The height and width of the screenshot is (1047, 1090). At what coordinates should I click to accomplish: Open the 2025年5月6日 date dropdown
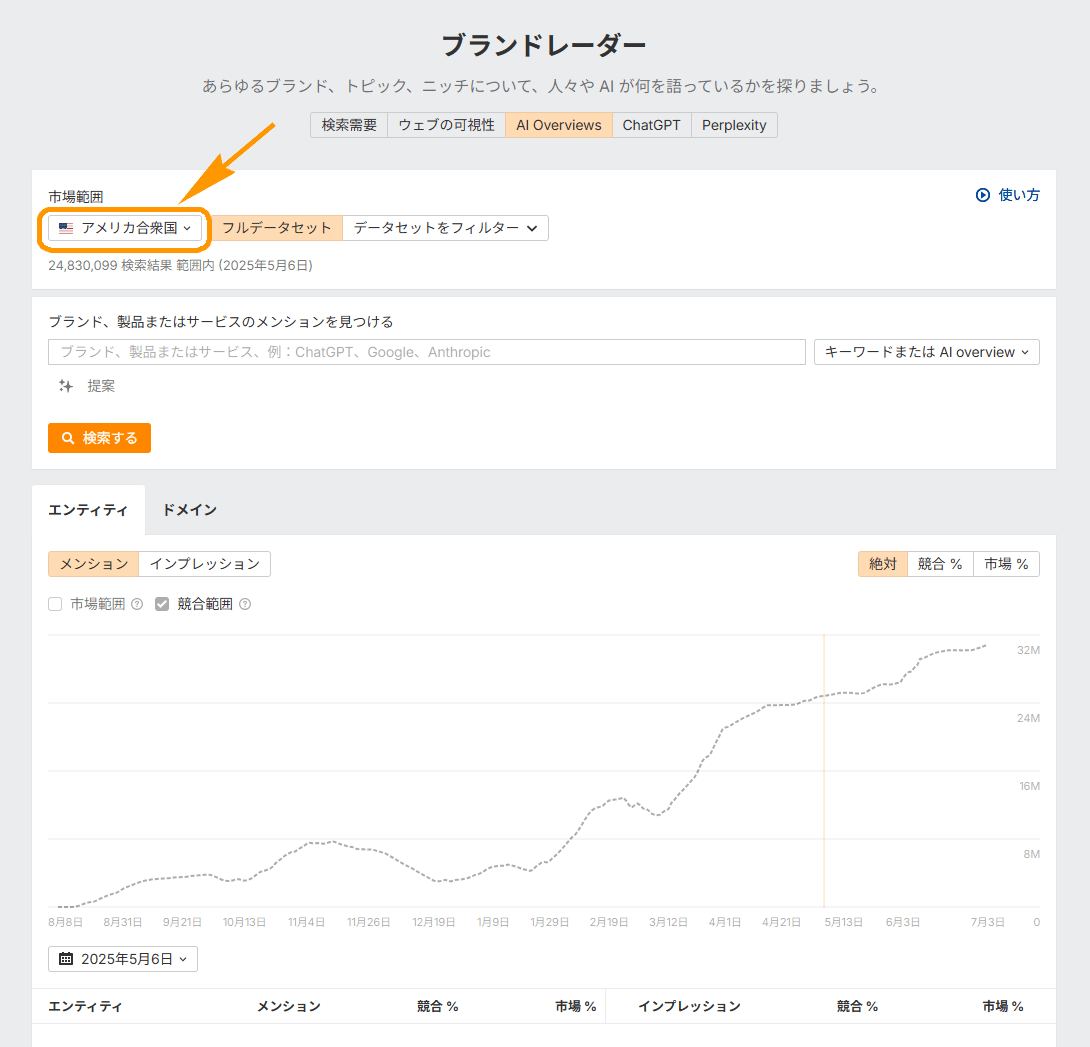tap(122, 958)
